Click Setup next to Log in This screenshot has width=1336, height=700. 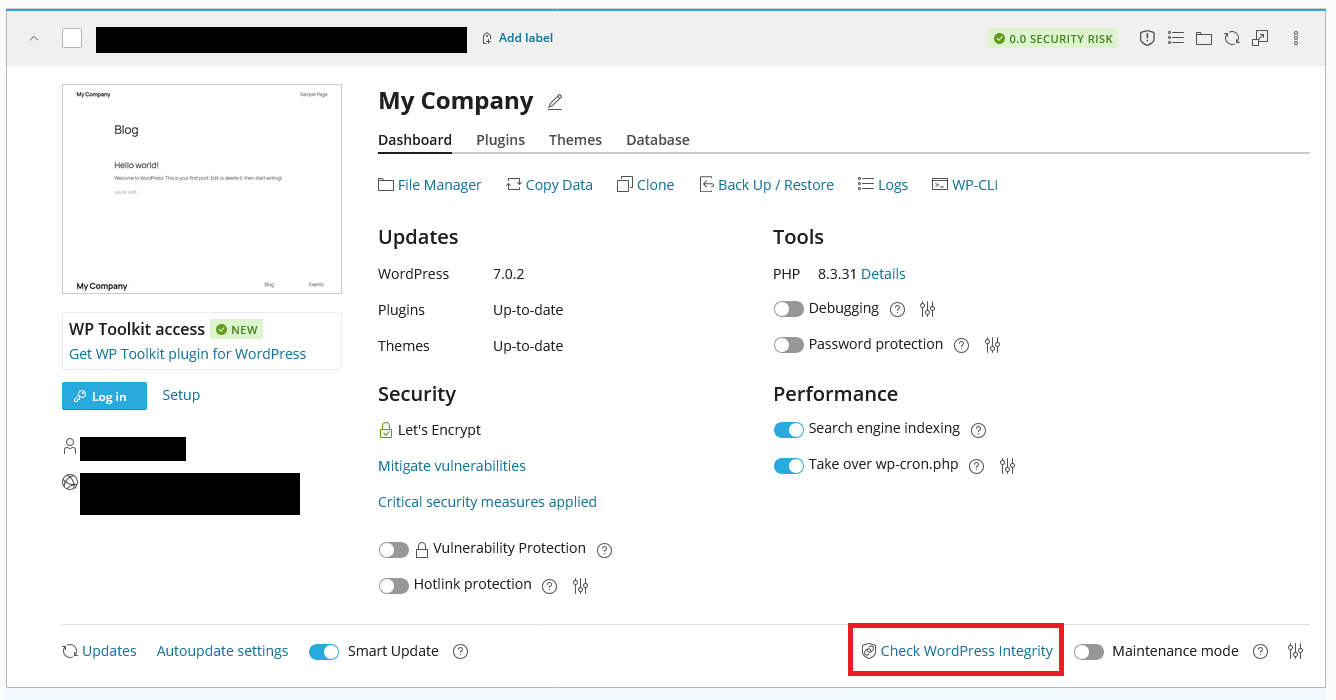[181, 395]
